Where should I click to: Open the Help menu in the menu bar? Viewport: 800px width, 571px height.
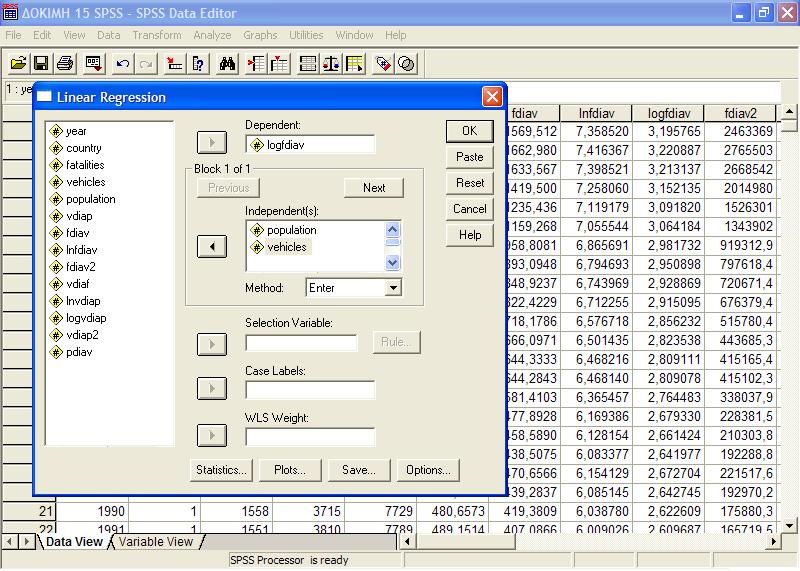395,35
